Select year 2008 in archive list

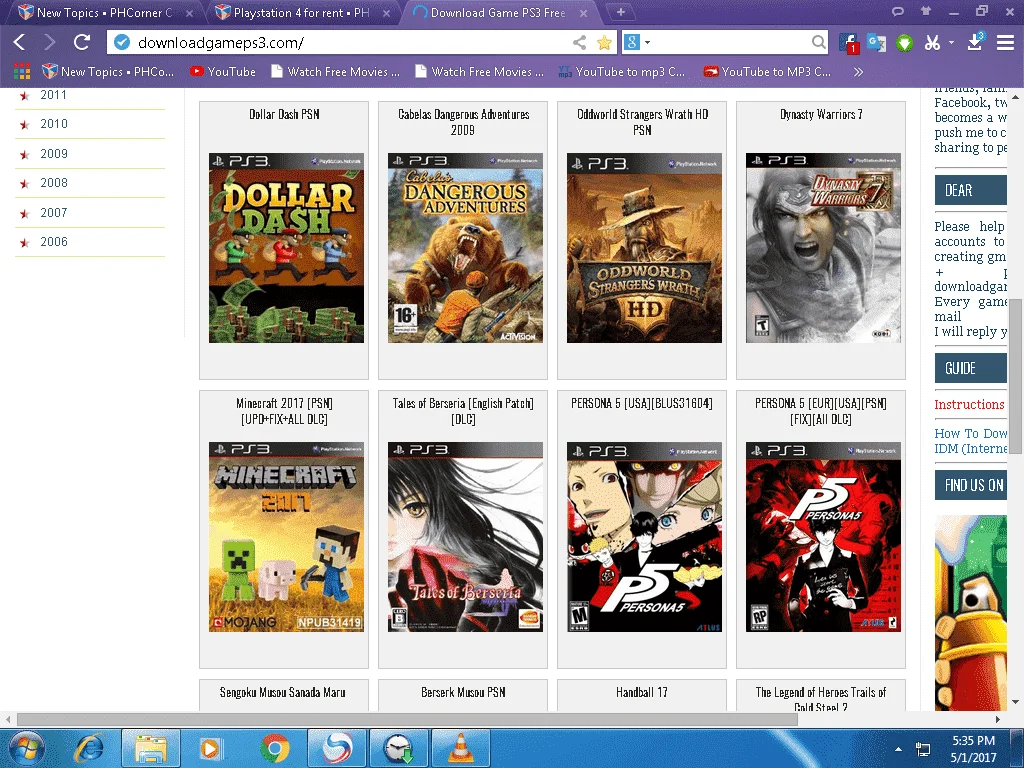click(54, 183)
